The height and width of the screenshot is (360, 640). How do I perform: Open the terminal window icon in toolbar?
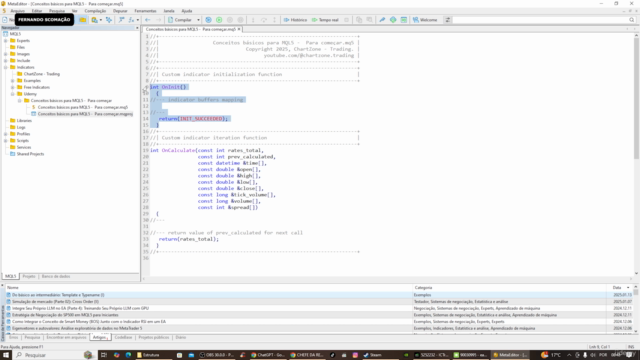coord(404,20)
